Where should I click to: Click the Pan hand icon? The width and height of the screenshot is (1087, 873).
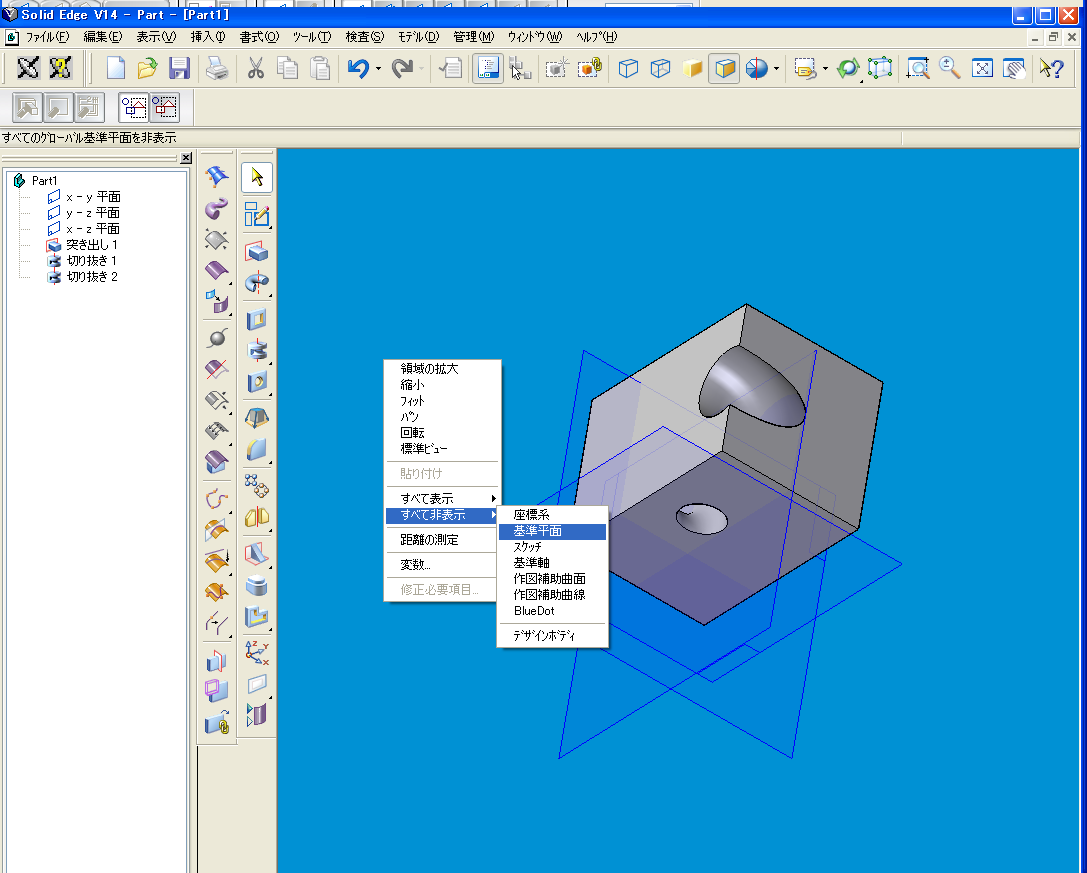click(x=1014, y=68)
